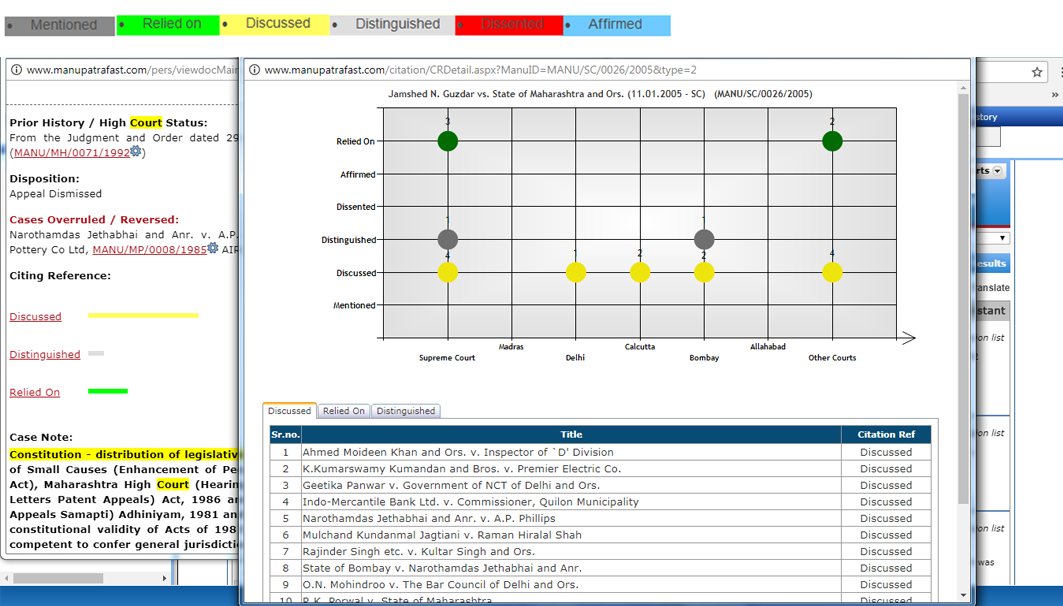
Task: Click the site info icon for the CRDetail popup
Action: point(255,70)
